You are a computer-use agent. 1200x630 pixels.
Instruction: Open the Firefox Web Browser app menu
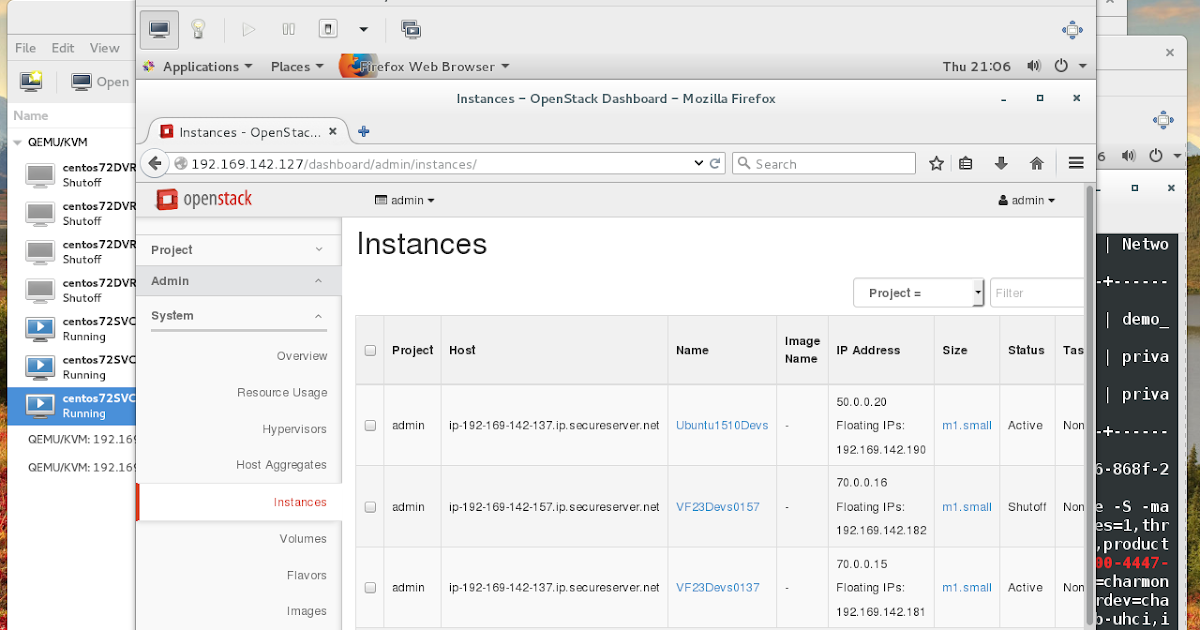pos(426,66)
